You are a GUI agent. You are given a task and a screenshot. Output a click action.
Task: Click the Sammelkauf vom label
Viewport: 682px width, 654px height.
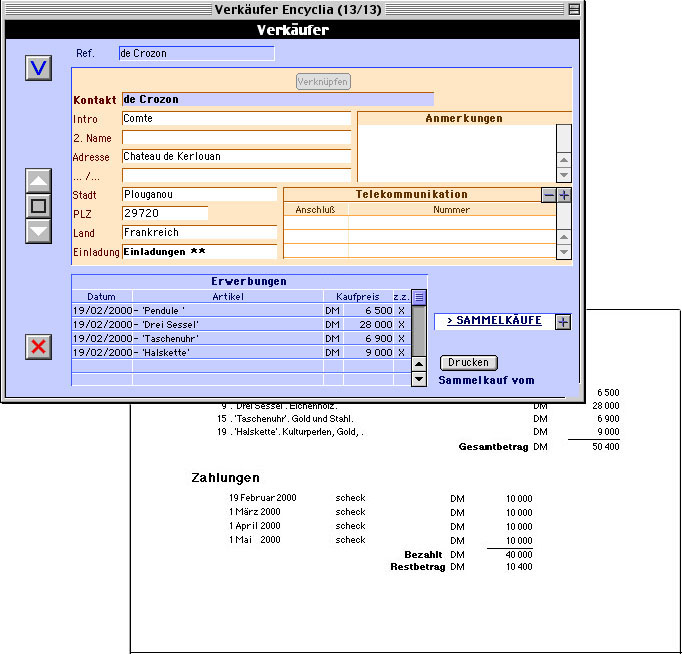[x=486, y=380]
